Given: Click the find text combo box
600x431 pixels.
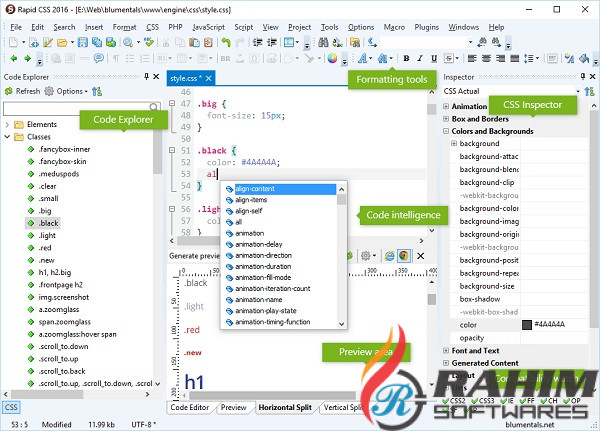Looking at the screenshot, I should click(427, 42).
